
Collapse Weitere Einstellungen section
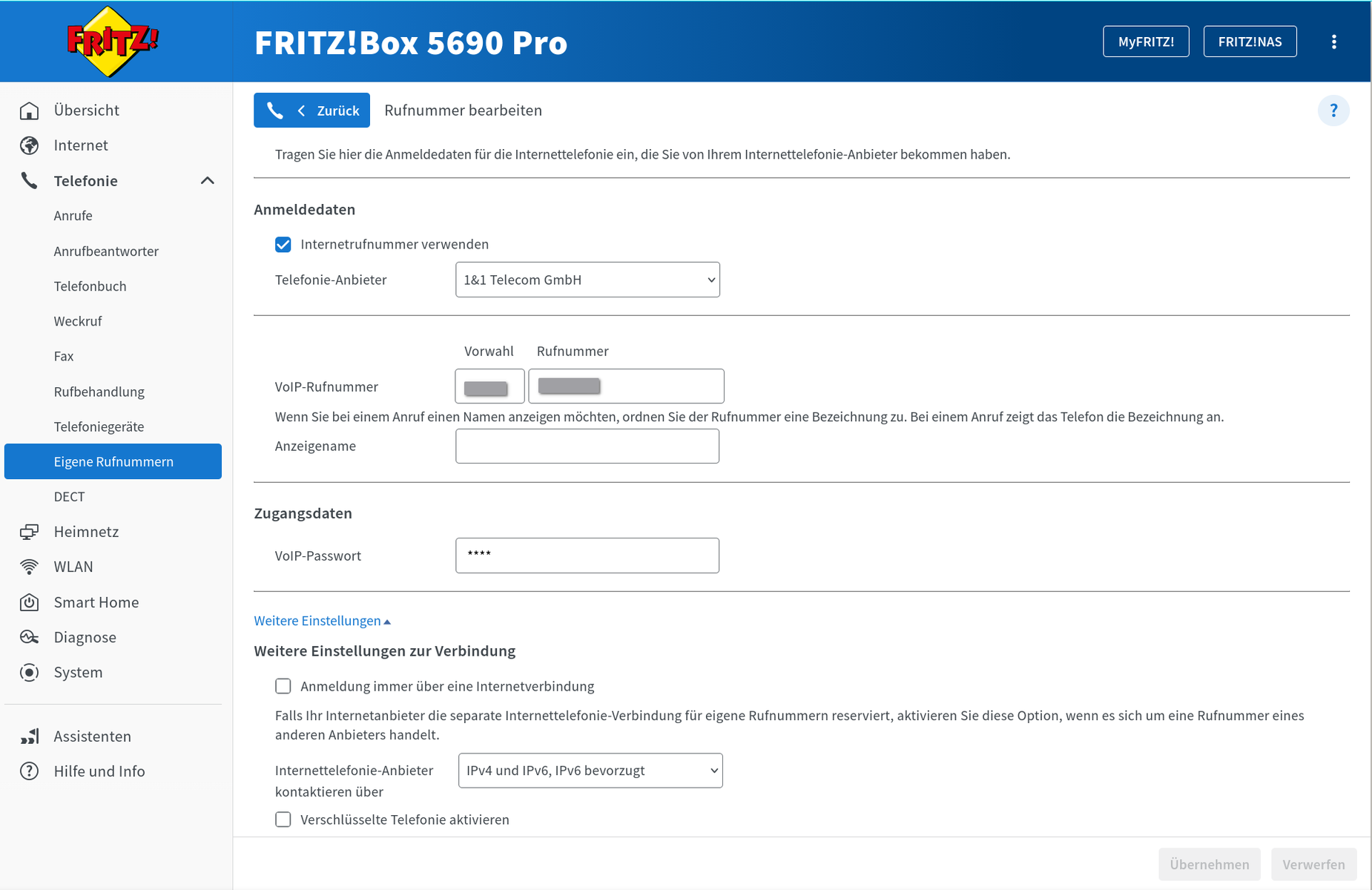(322, 621)
